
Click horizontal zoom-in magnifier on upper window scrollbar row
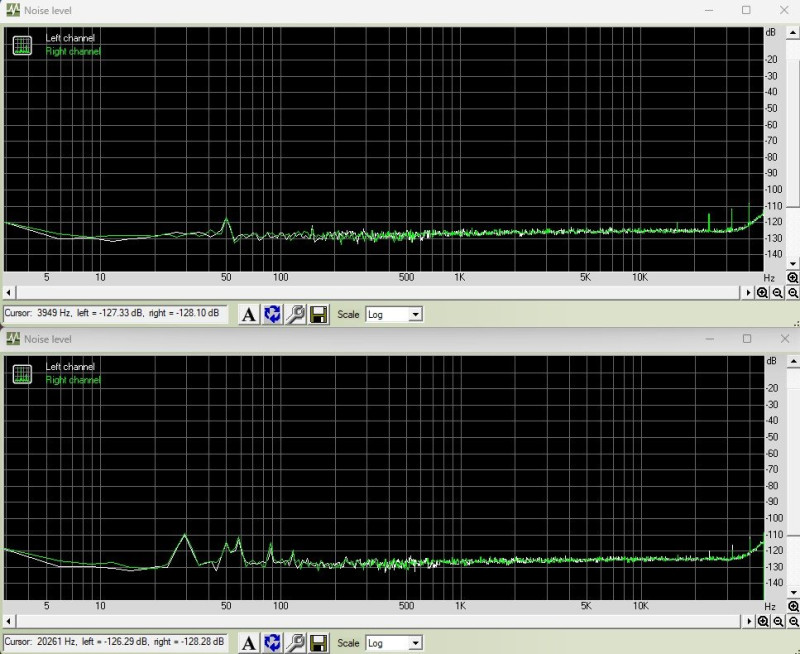(x=762, y=293)
